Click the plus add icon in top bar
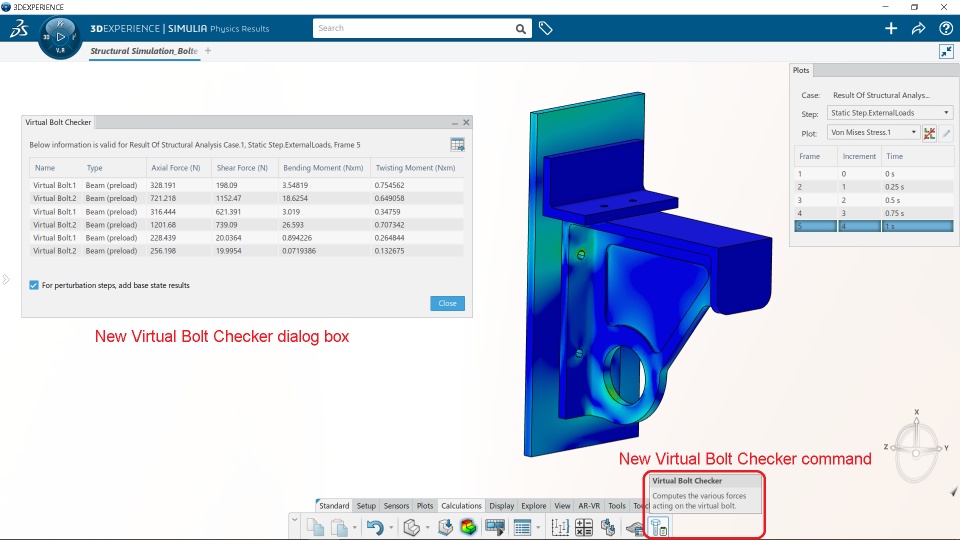This screenshot has width=960, height=540. point(891,28)
